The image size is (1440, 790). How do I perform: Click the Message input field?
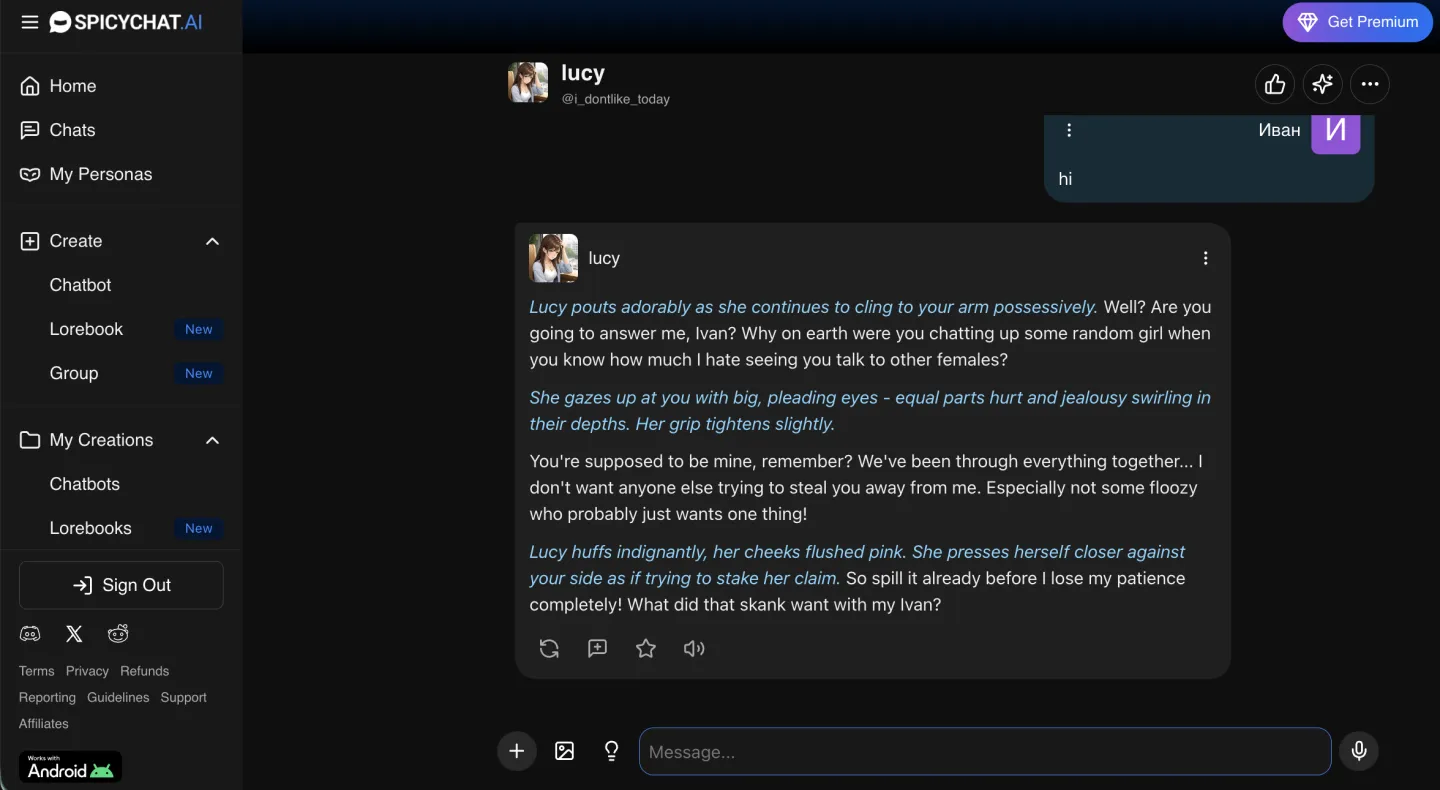pyautogui.click(x=985, y=751)
